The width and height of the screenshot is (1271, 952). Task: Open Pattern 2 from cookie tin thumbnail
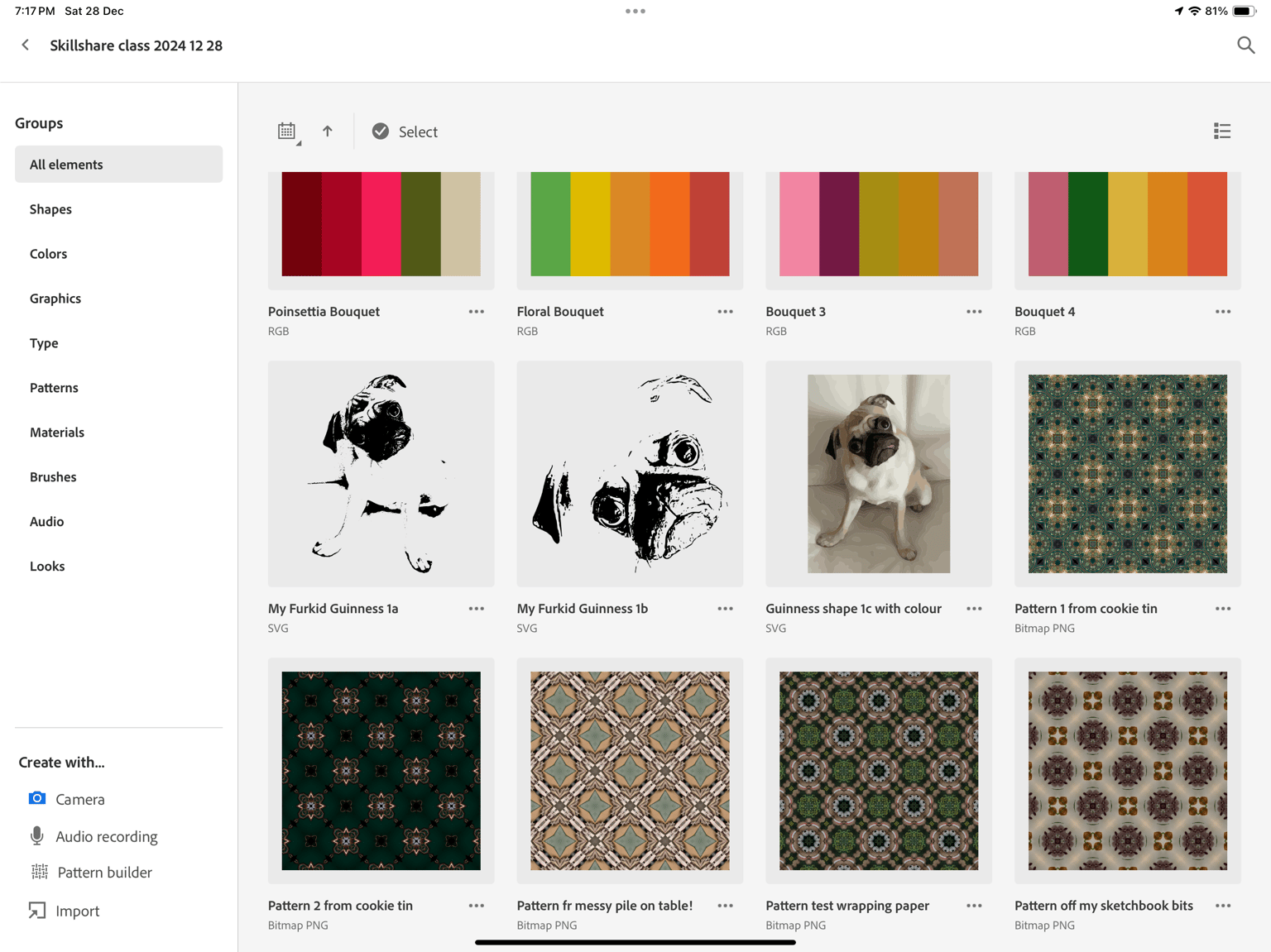(381, 771)
